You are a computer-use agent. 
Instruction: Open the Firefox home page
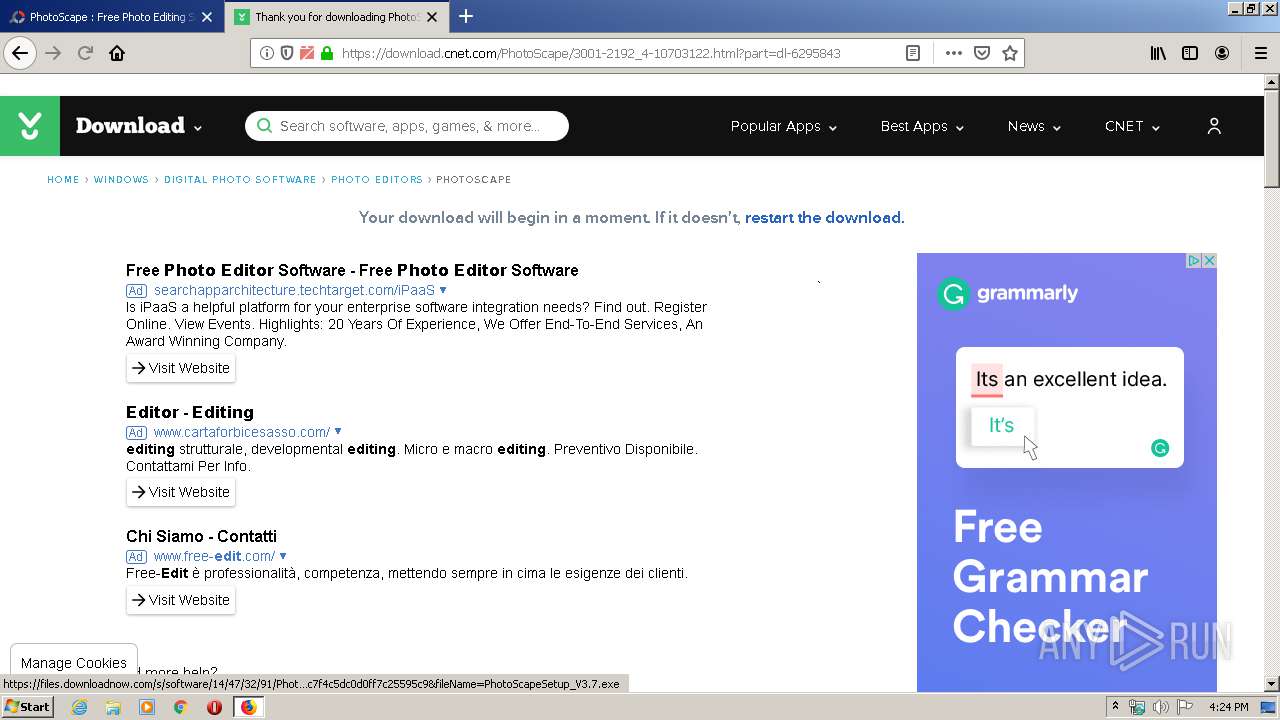click(x=117, y=53)
